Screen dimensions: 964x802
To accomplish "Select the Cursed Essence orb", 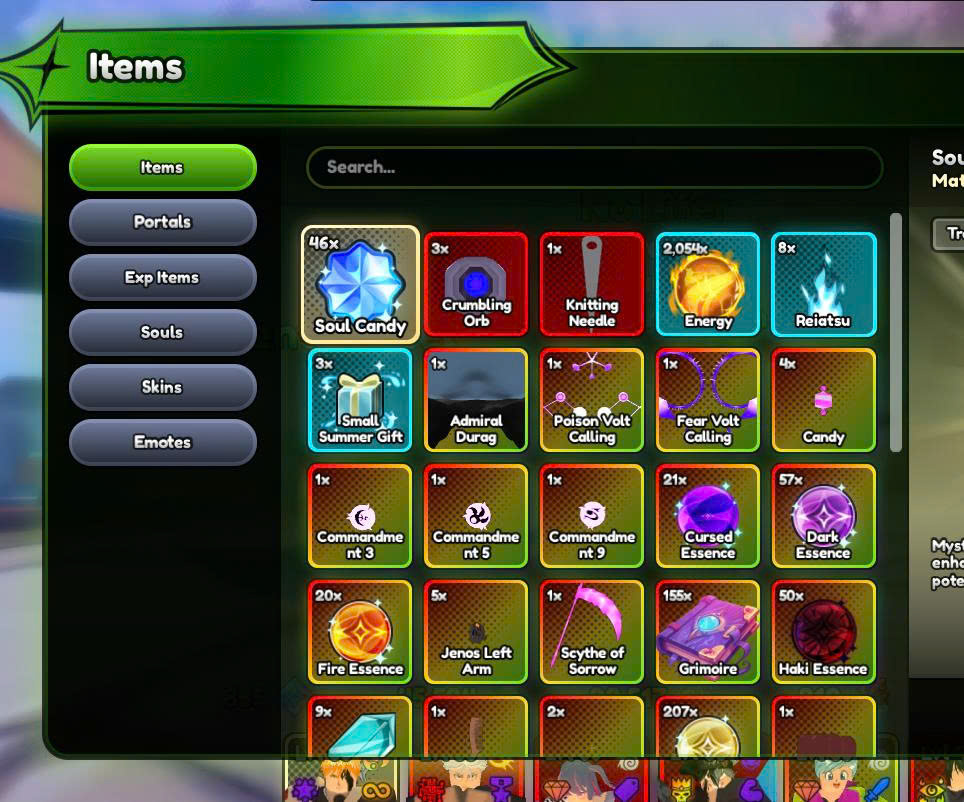I will point(708,516).
